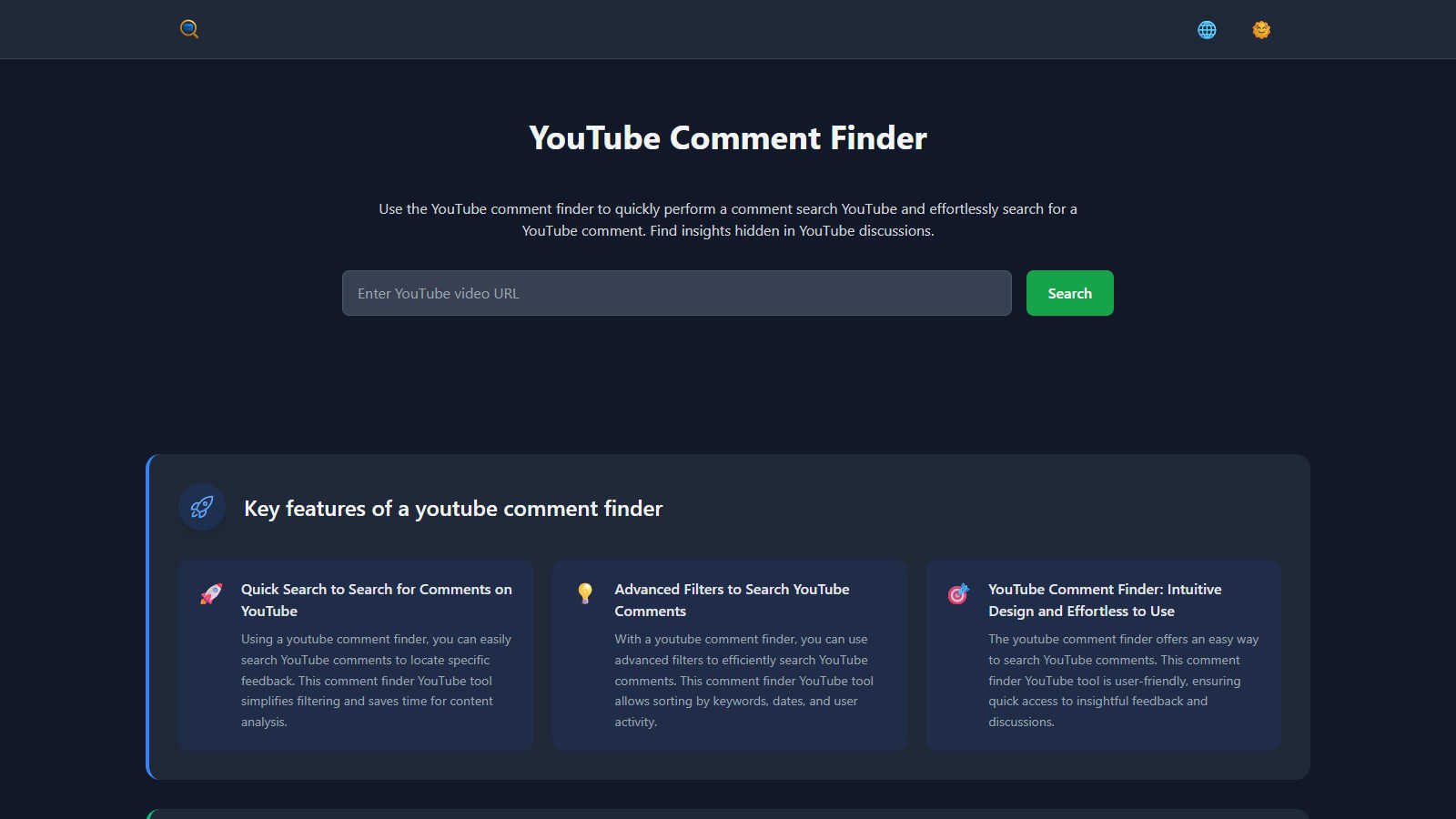
Task: Click the magnifier logo icon in header
Action: [189, 29]
